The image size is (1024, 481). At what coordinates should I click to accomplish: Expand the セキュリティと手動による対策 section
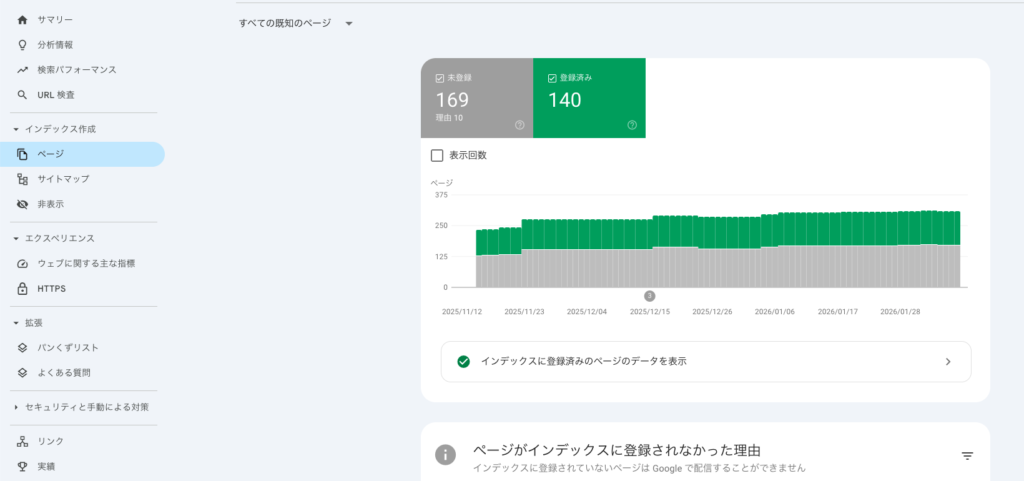click(x=16, y=407)
